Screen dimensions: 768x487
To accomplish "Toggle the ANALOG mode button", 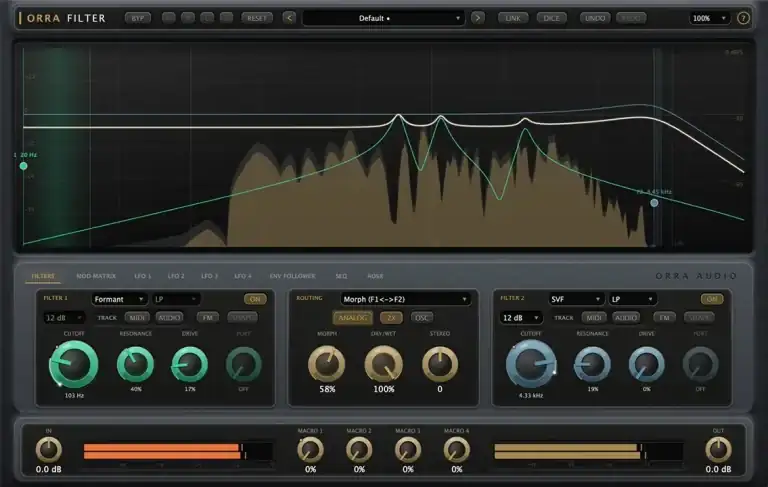I will pyautogui.click(x=353, y=318).
